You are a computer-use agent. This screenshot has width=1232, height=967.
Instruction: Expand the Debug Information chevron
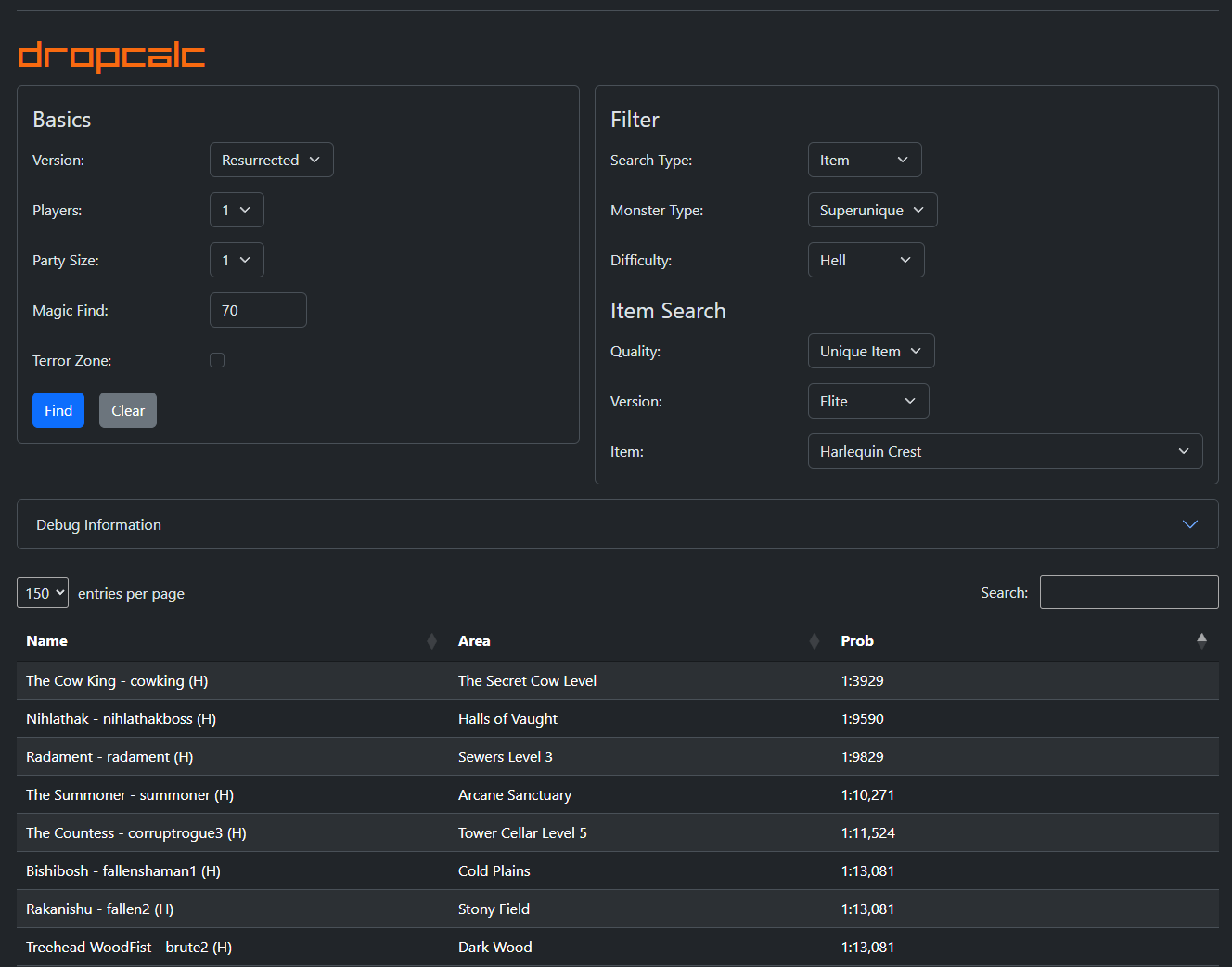[x=1189, y=524]
